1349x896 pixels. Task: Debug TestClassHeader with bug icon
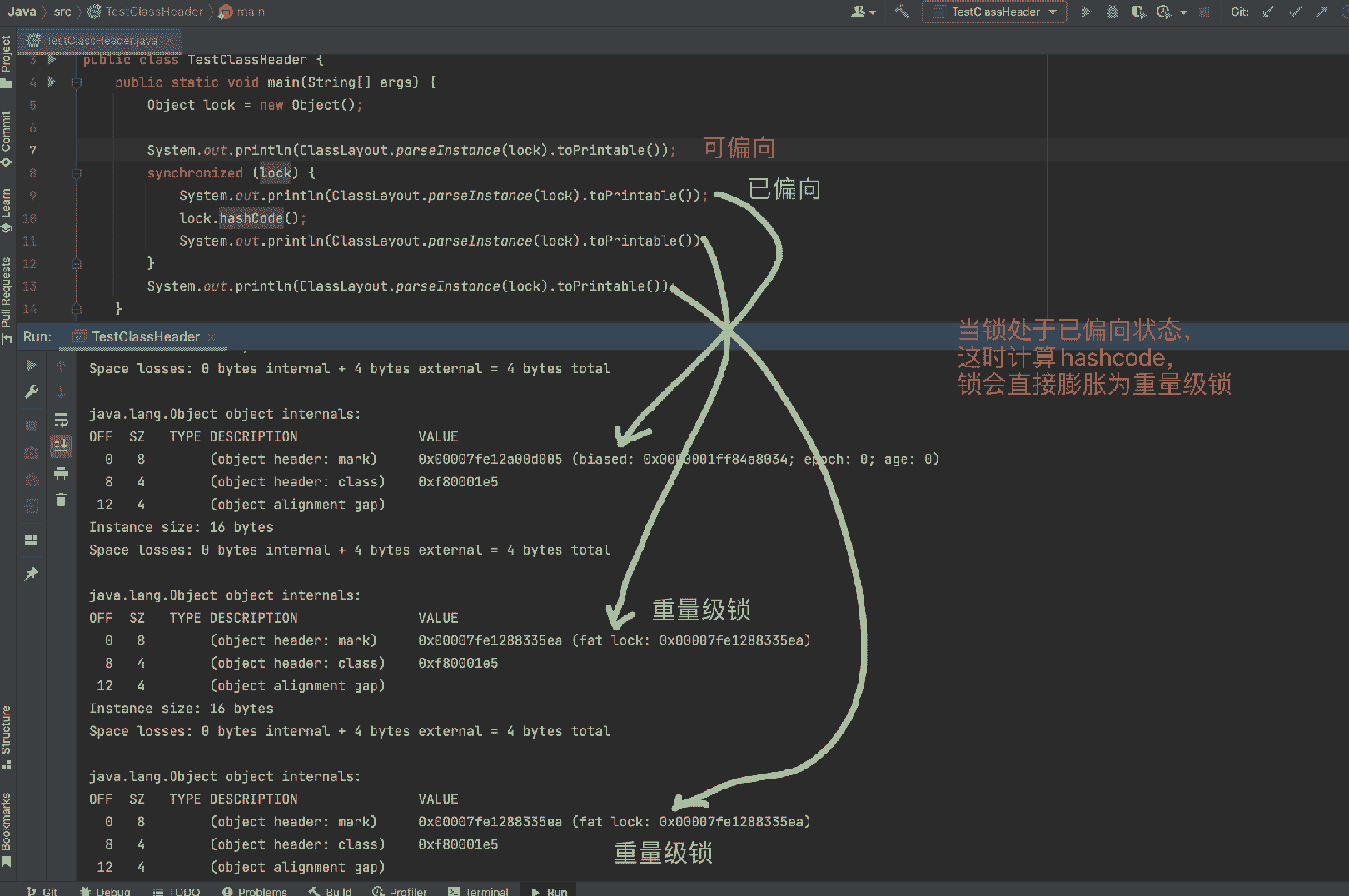point(1113,12)
